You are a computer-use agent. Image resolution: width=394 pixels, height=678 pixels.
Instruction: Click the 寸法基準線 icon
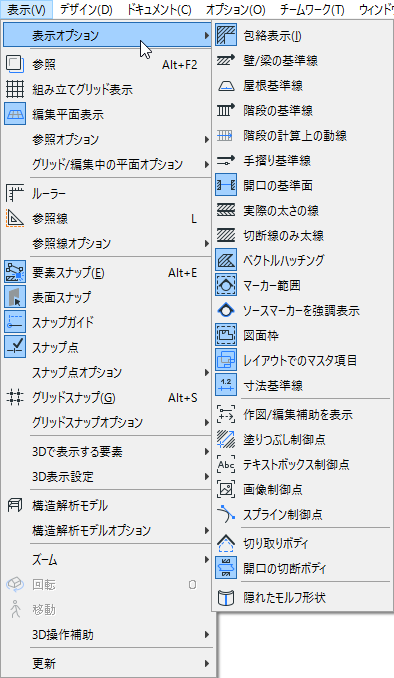226,385
